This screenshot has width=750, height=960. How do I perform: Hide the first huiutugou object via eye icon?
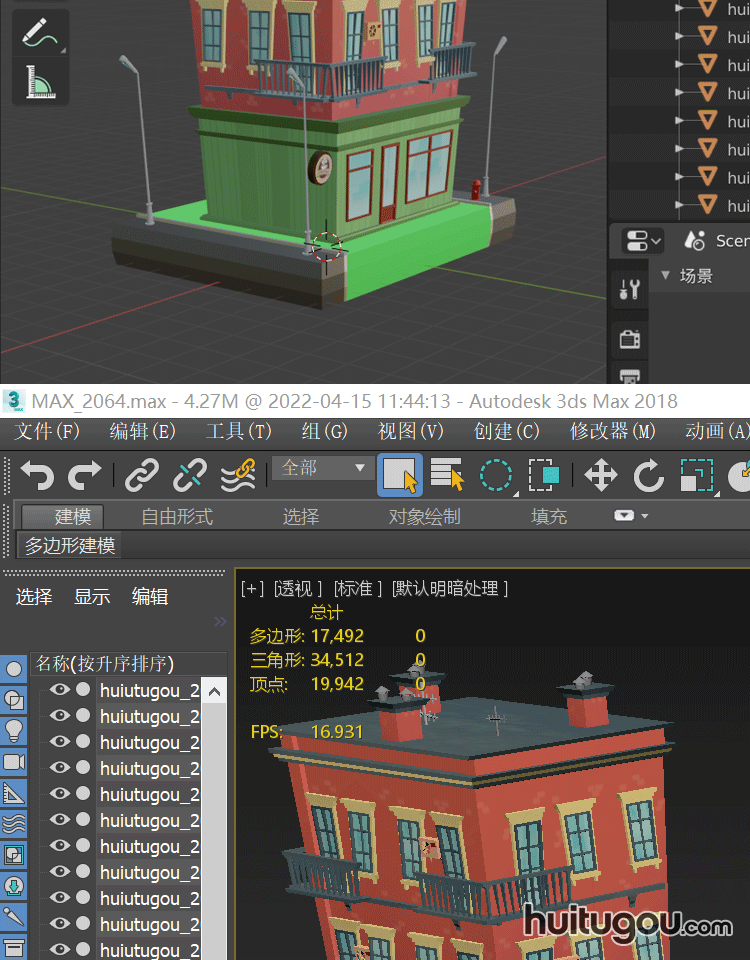[x=60, y=690]
